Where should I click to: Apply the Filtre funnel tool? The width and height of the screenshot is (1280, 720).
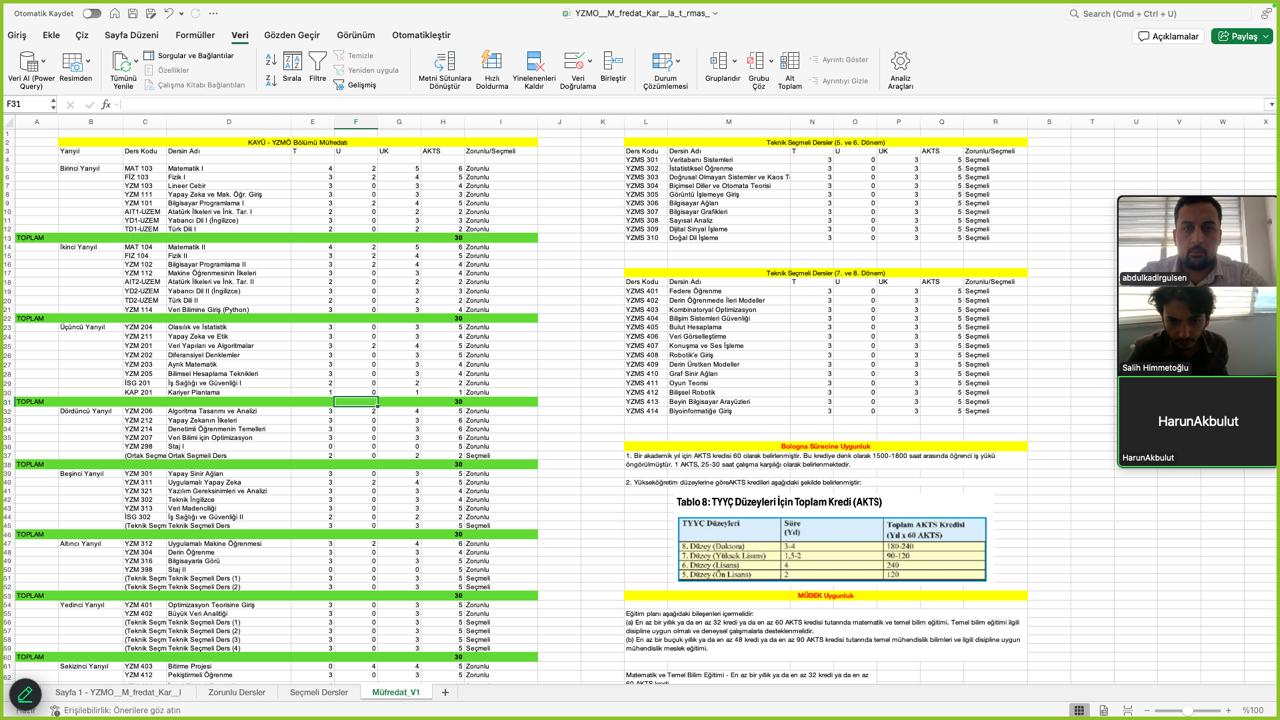(318, 67)
